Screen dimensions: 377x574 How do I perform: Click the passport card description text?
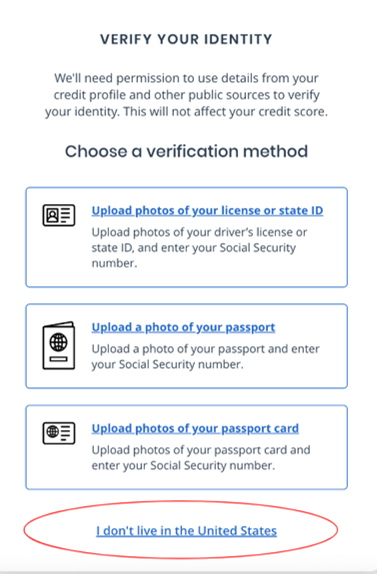pos(201,458)
